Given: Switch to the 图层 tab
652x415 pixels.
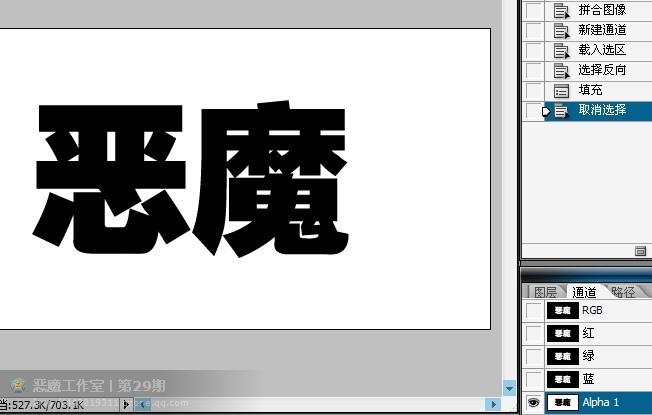Looking at the screenshot, I should tap(545, 292).
